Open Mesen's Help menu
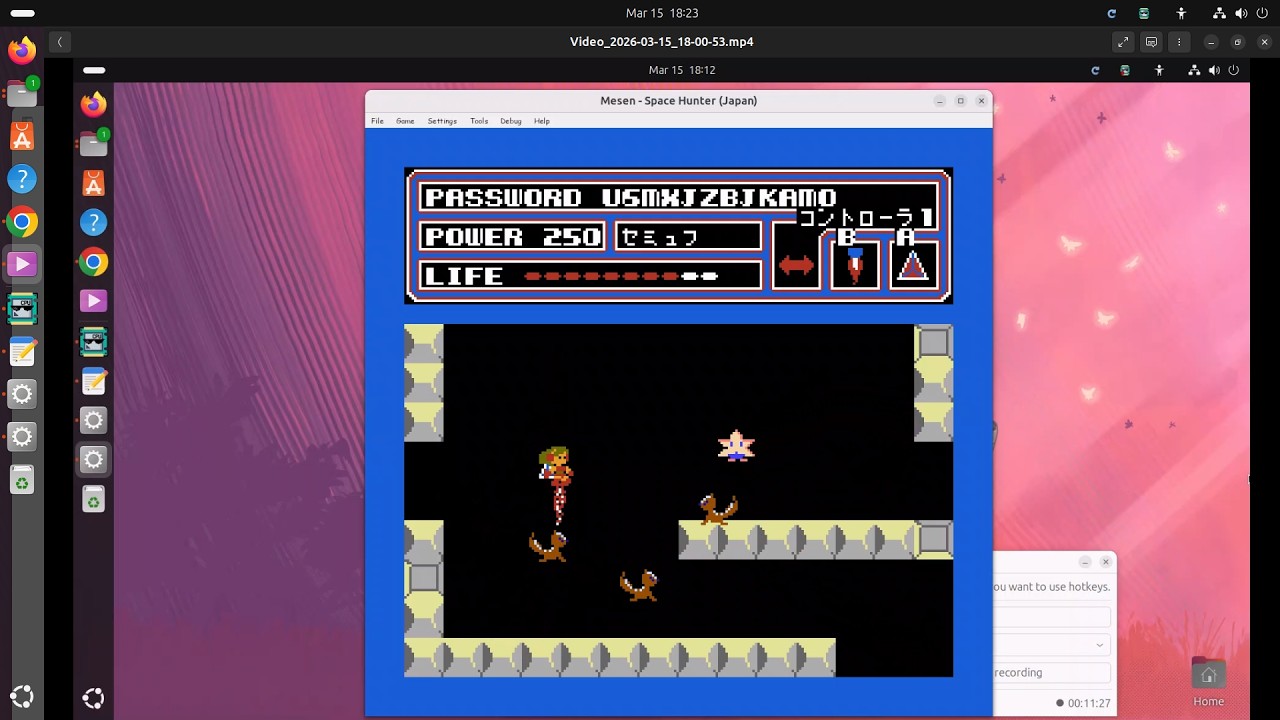The height and width of the screenshot is (720, 1280). (x=542, y=121)
